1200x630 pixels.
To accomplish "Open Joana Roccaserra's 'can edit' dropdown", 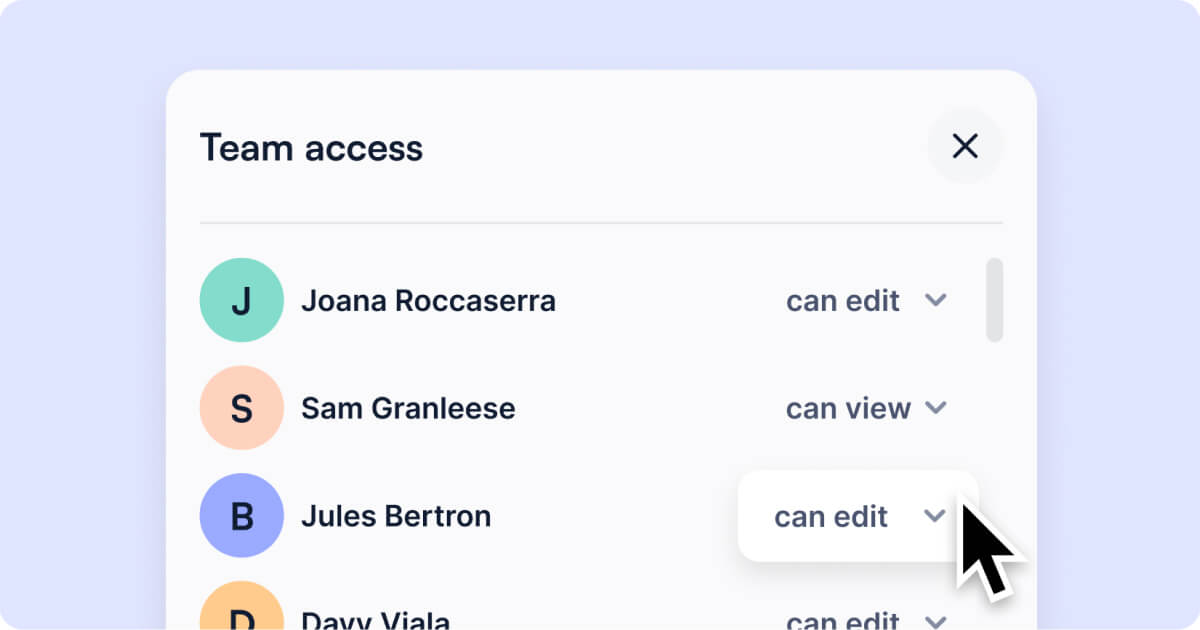I will (866, 300).
